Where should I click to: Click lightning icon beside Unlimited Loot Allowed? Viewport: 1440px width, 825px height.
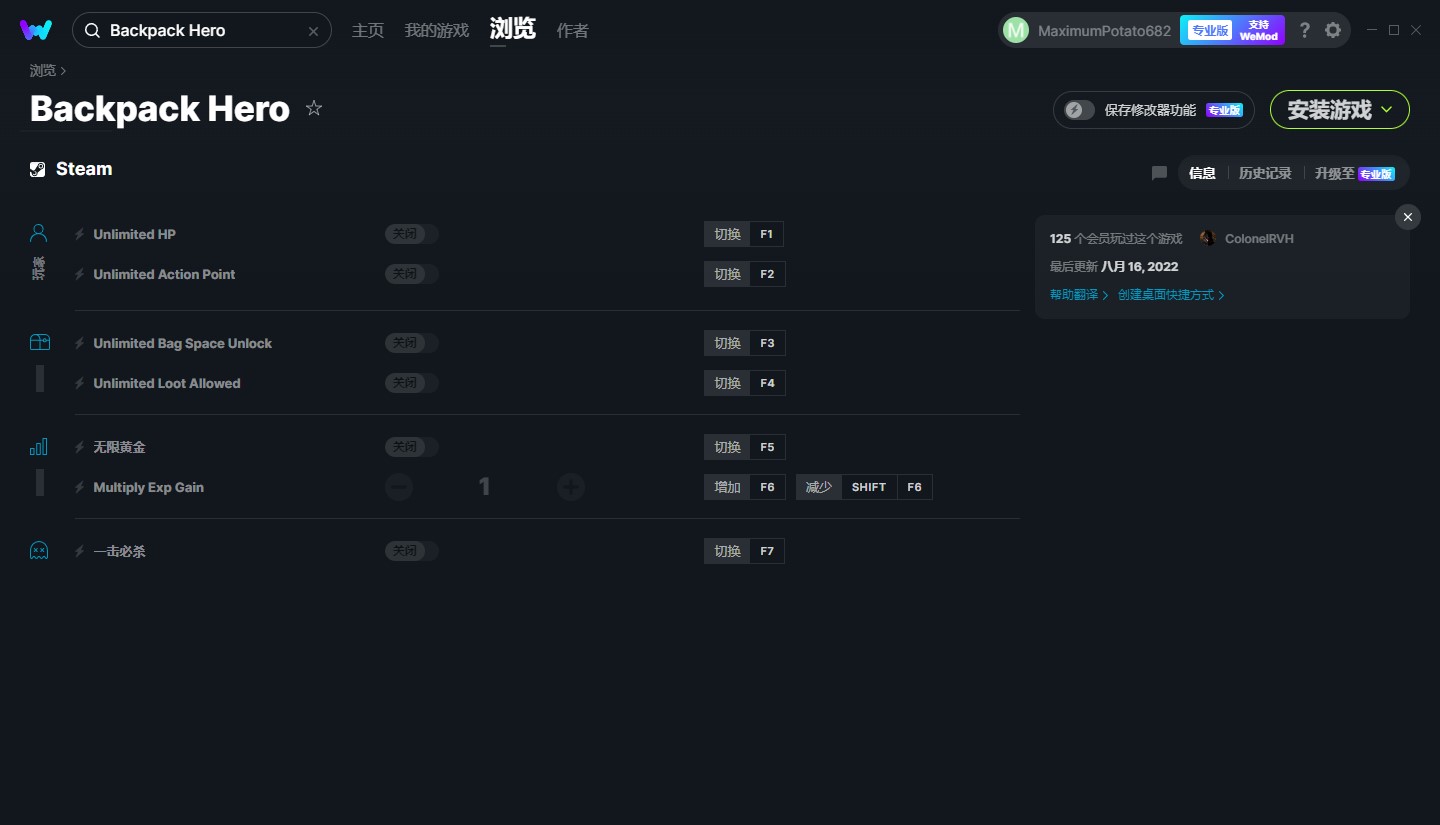[x=80, y=383]
